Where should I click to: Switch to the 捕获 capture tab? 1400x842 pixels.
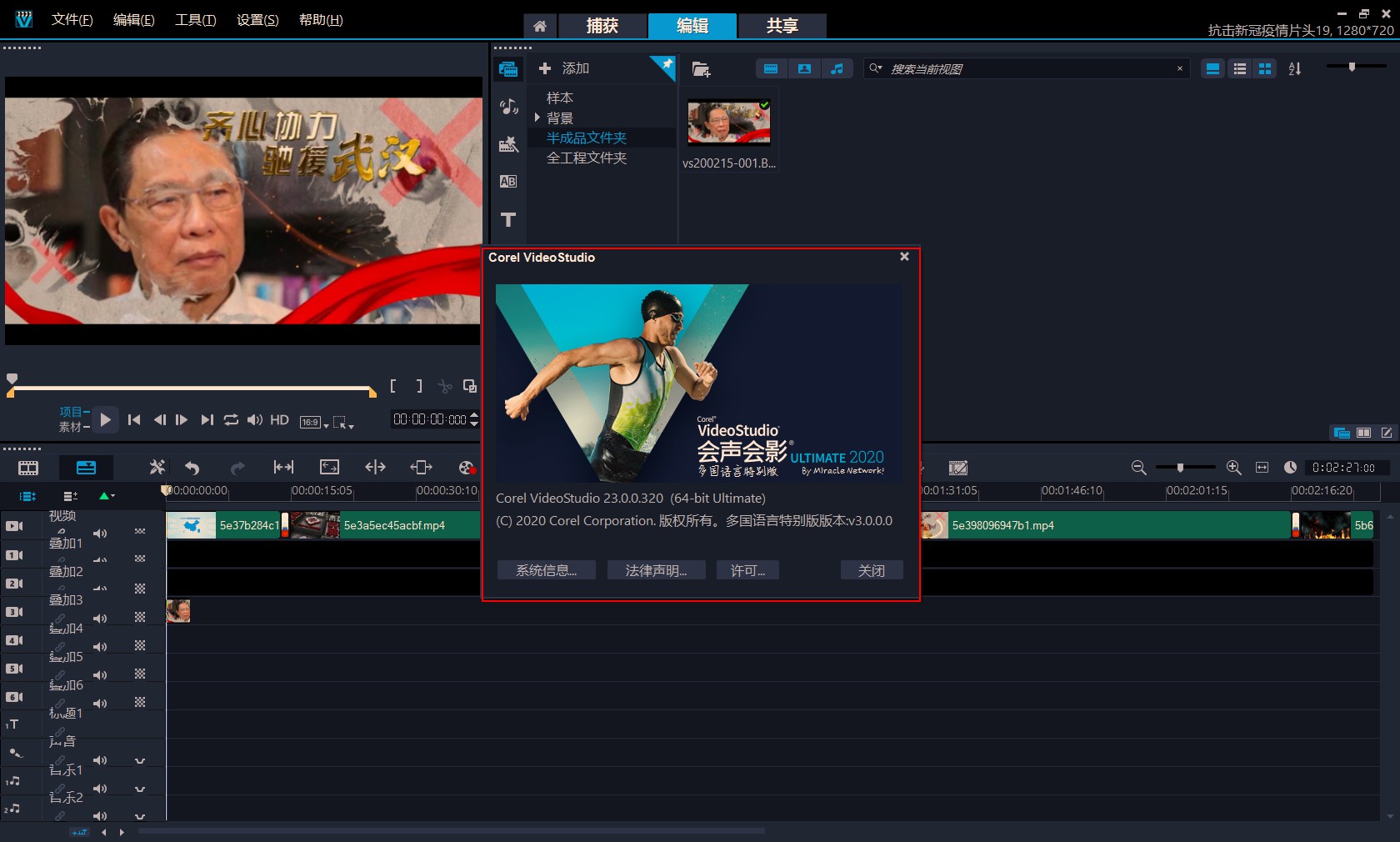pos(602,26)
